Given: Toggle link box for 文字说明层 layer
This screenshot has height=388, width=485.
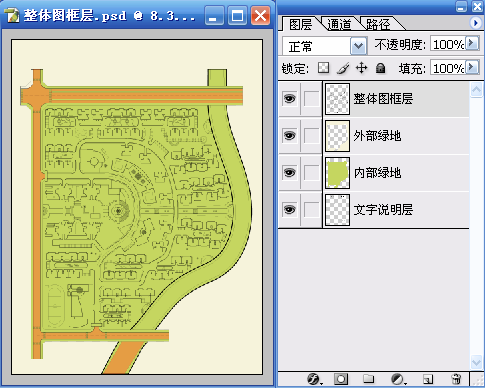Looking at the screenshot, I should coord(312,210).
